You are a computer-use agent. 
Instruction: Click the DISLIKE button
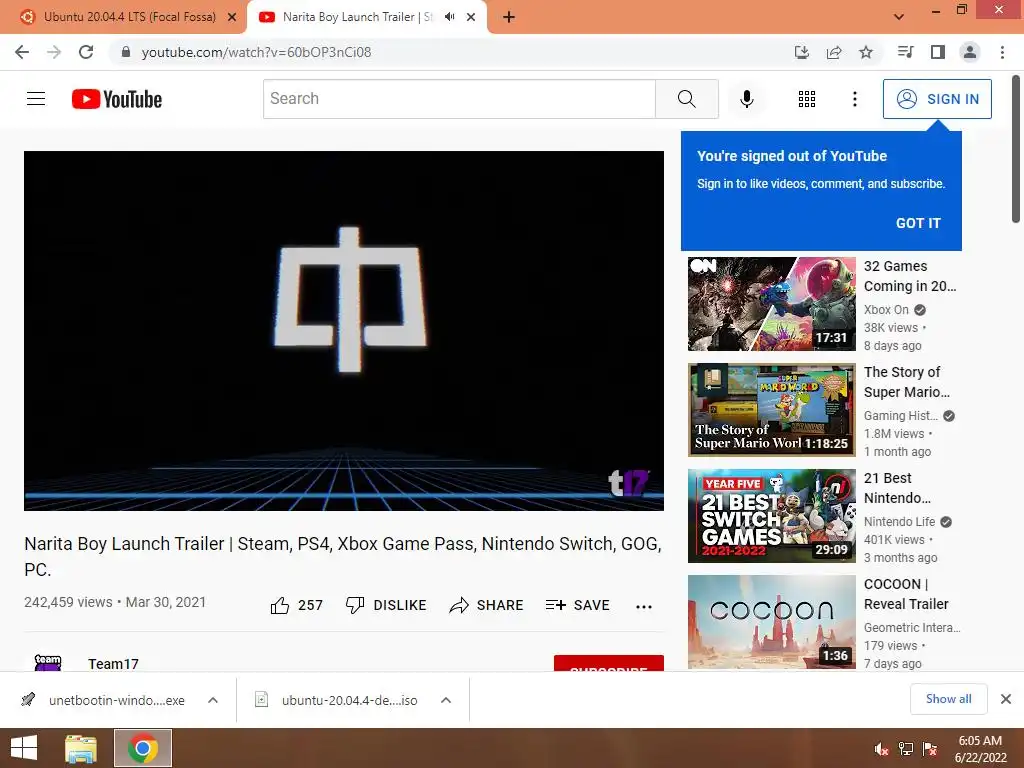(386, 605)
